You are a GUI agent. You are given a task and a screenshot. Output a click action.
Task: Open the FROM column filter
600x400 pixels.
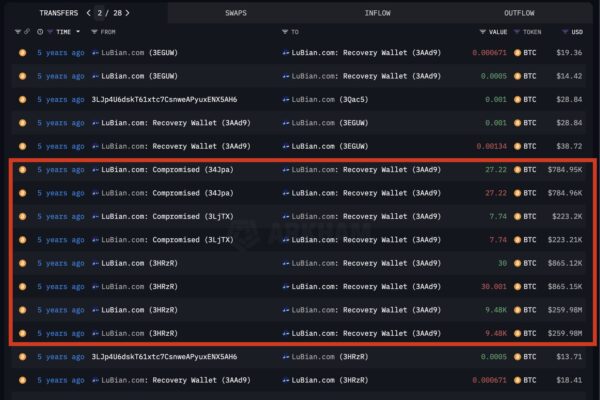tap(95, 32)
